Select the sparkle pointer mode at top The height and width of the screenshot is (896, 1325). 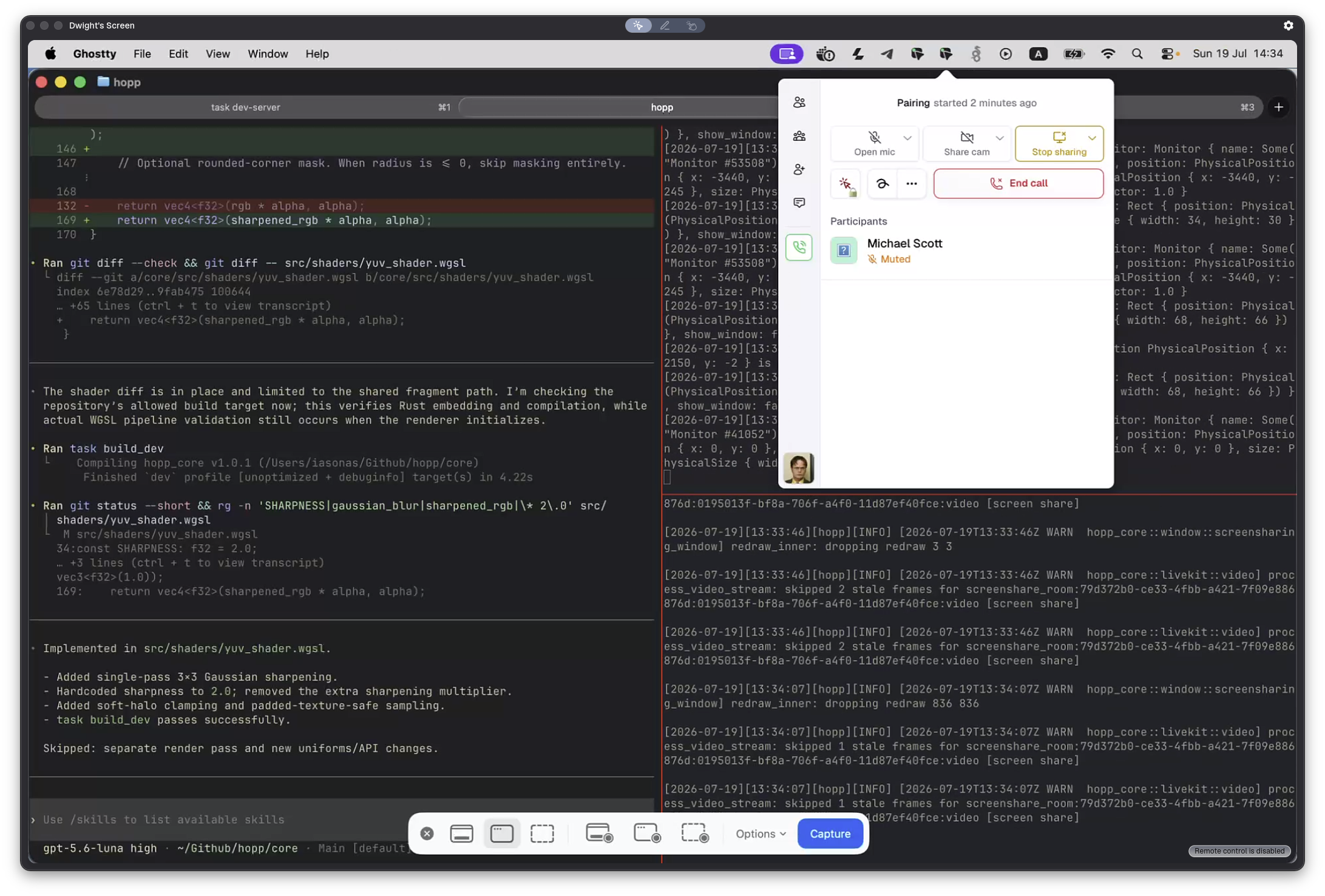tap(638, 25)
